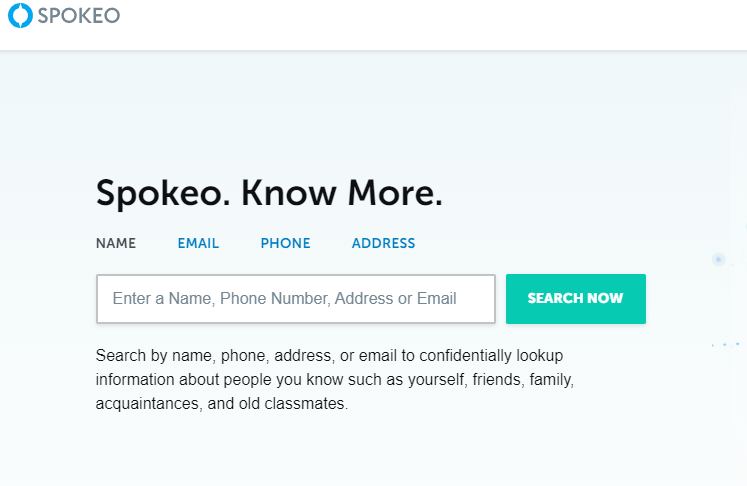Click the large decorative dot on right edge

[718, 259]
